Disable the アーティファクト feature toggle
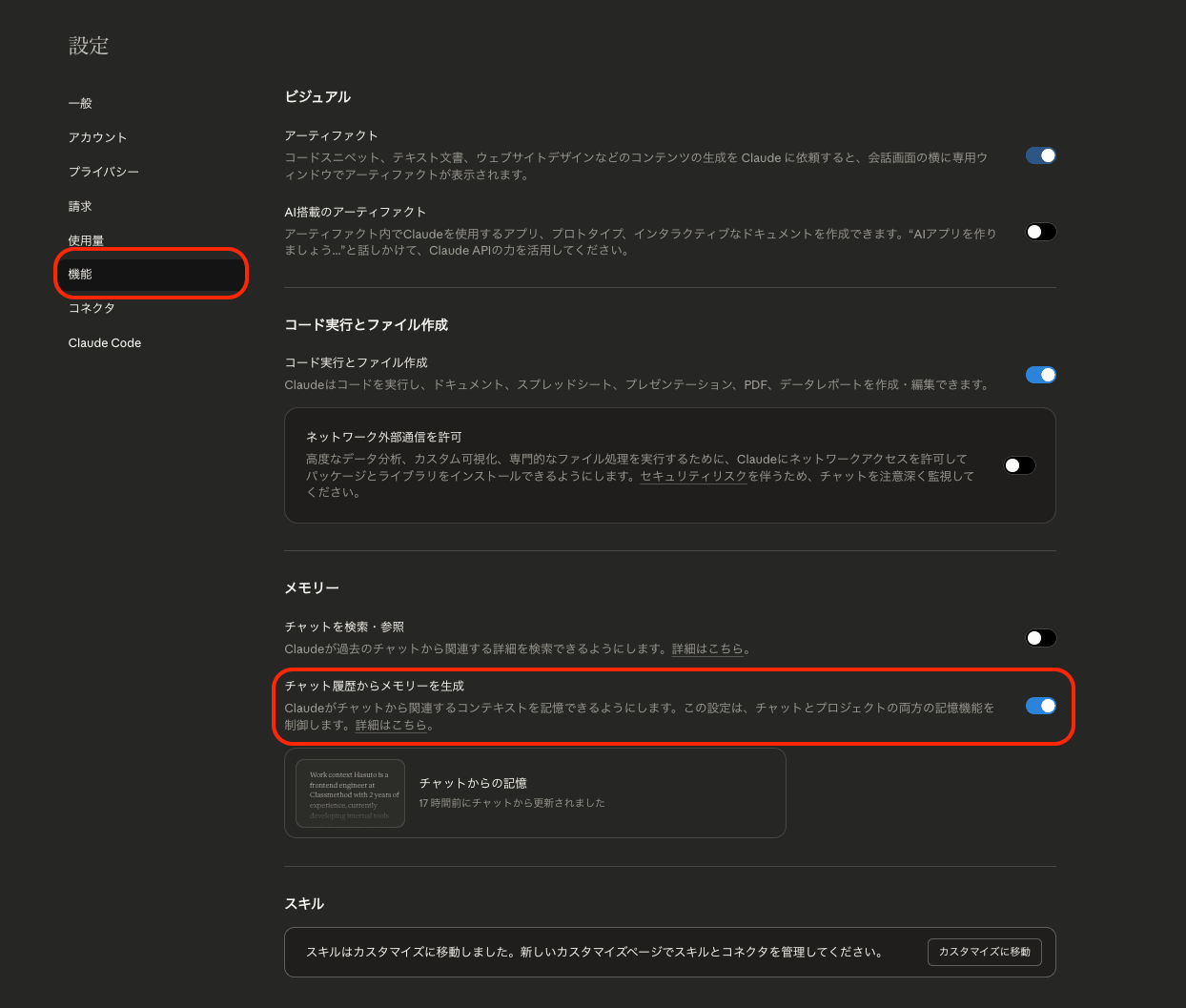The height and width of the screenshot is (1008, 1186). click(x=1040, y=154)
